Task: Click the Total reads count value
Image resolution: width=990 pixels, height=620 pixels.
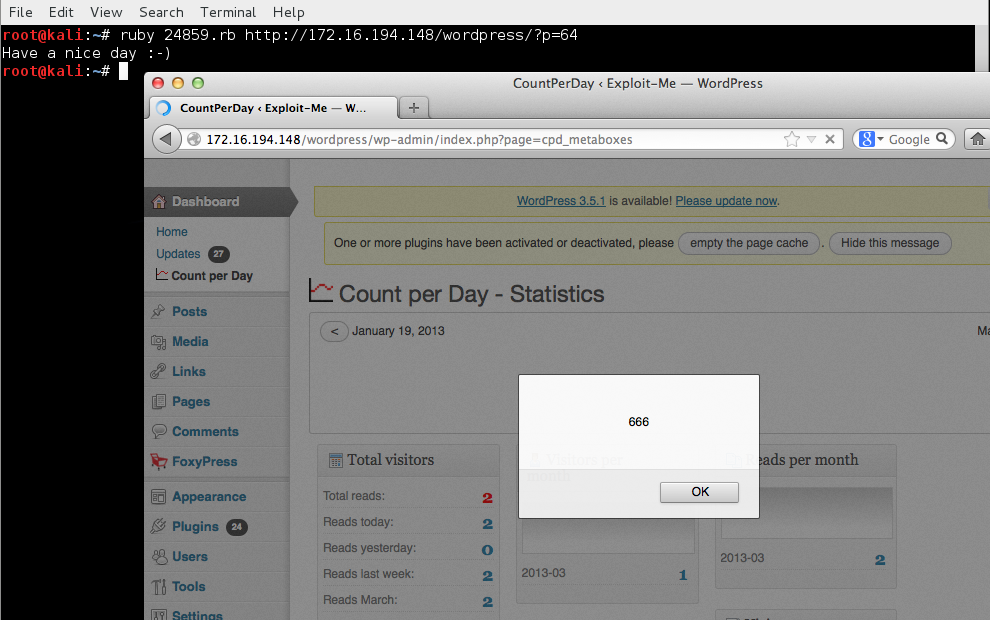Action: [x=487, y=498]
